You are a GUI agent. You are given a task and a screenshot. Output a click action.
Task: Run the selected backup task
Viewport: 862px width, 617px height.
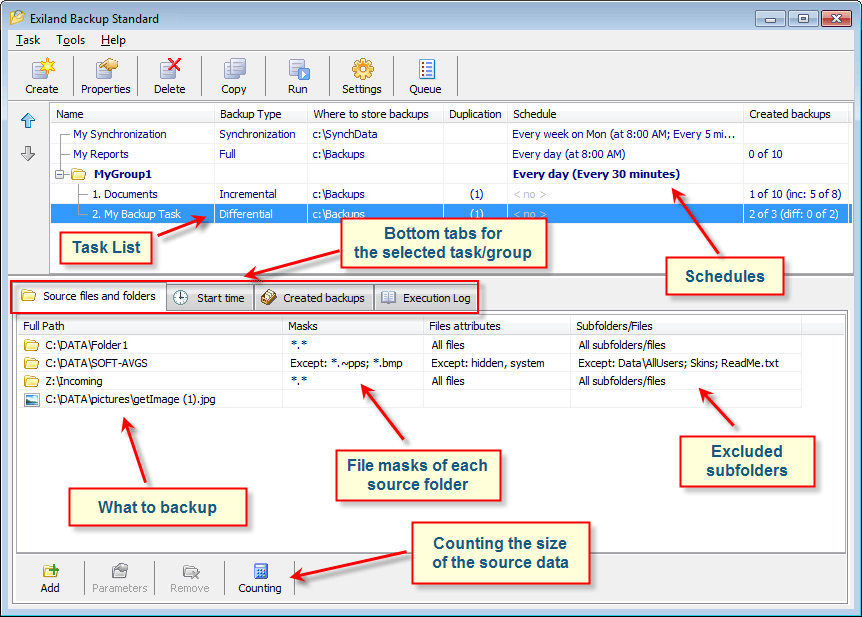click(298, 69)
